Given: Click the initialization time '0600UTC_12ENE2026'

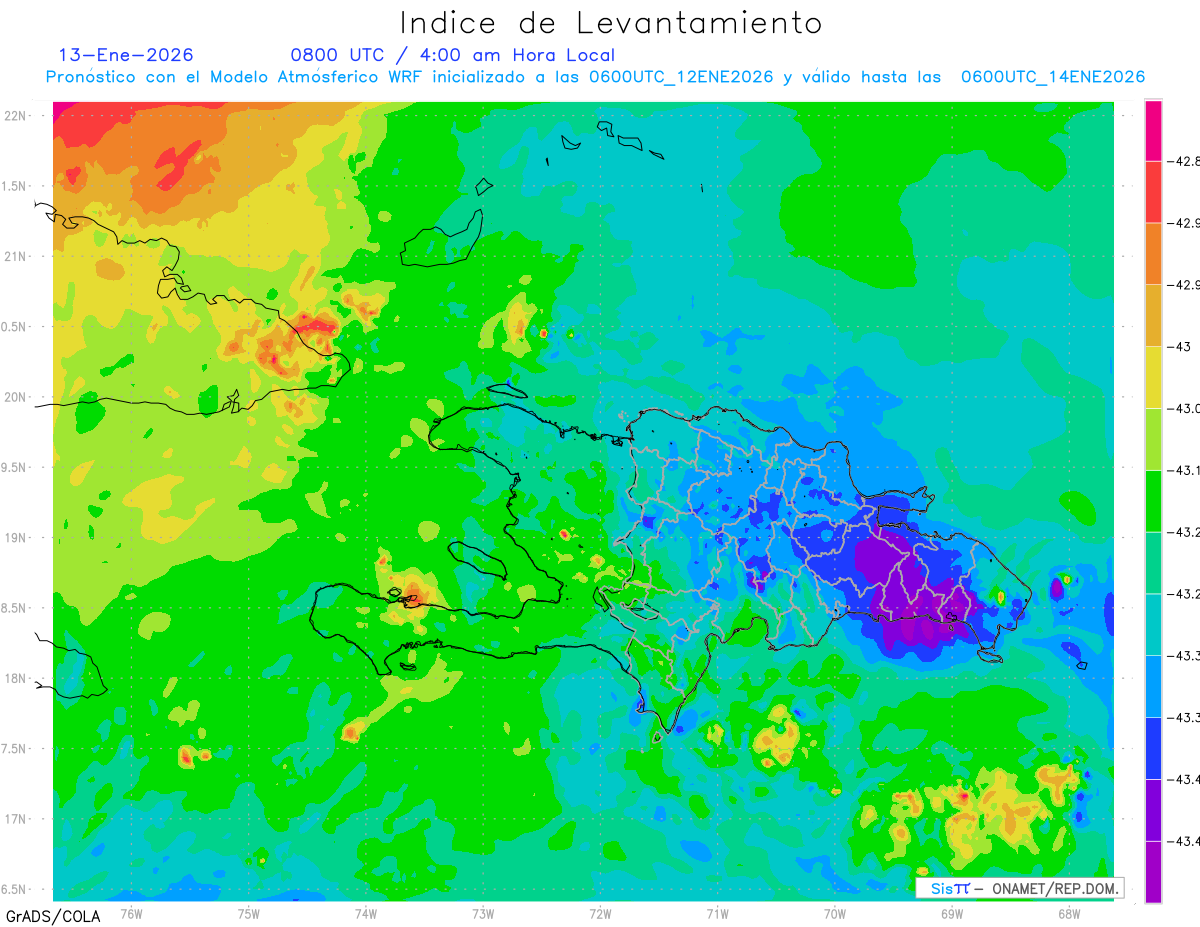Looking at the screenshot, I should point(681,77).
